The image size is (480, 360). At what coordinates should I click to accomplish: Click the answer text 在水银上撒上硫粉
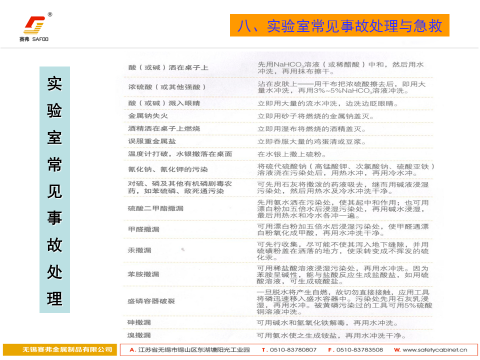[291, 154]
